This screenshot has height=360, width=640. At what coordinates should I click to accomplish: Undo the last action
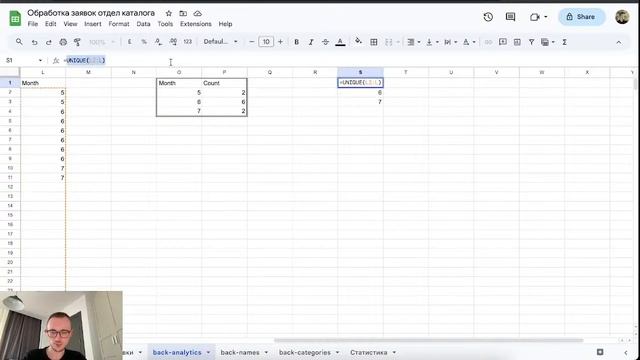(x=34, y=42)
